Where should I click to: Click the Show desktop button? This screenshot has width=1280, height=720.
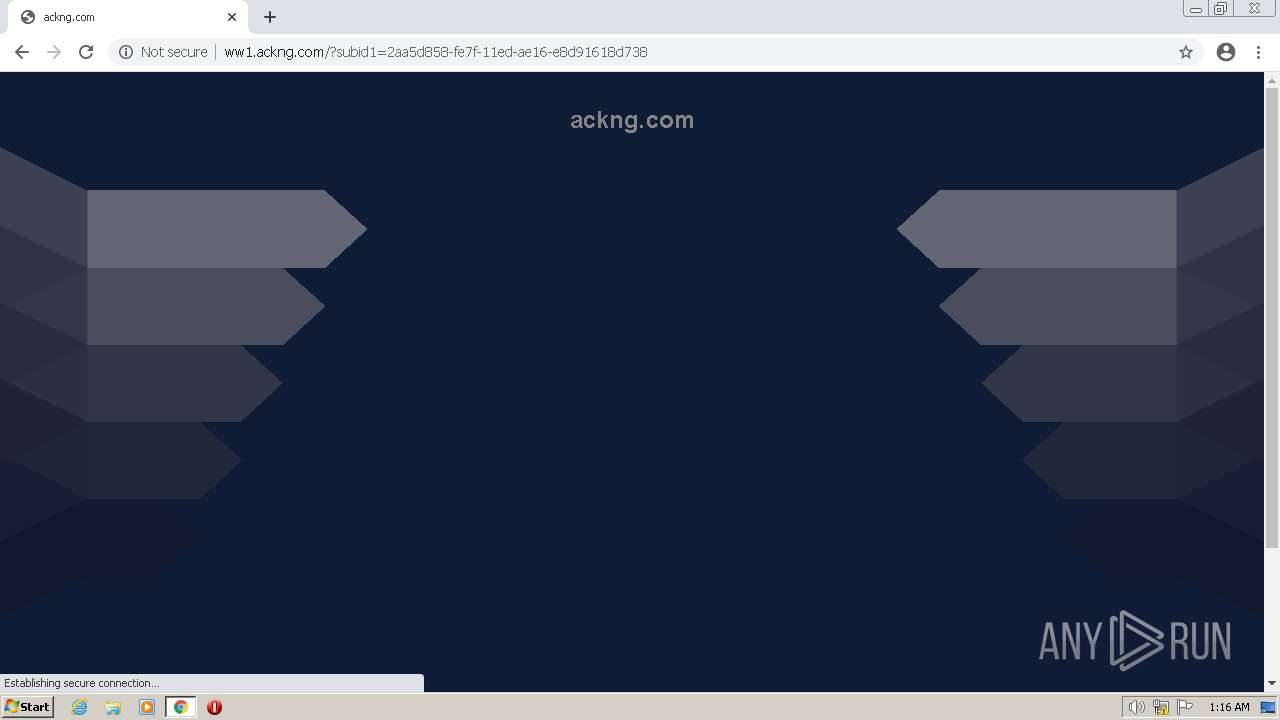[1269, 707]
